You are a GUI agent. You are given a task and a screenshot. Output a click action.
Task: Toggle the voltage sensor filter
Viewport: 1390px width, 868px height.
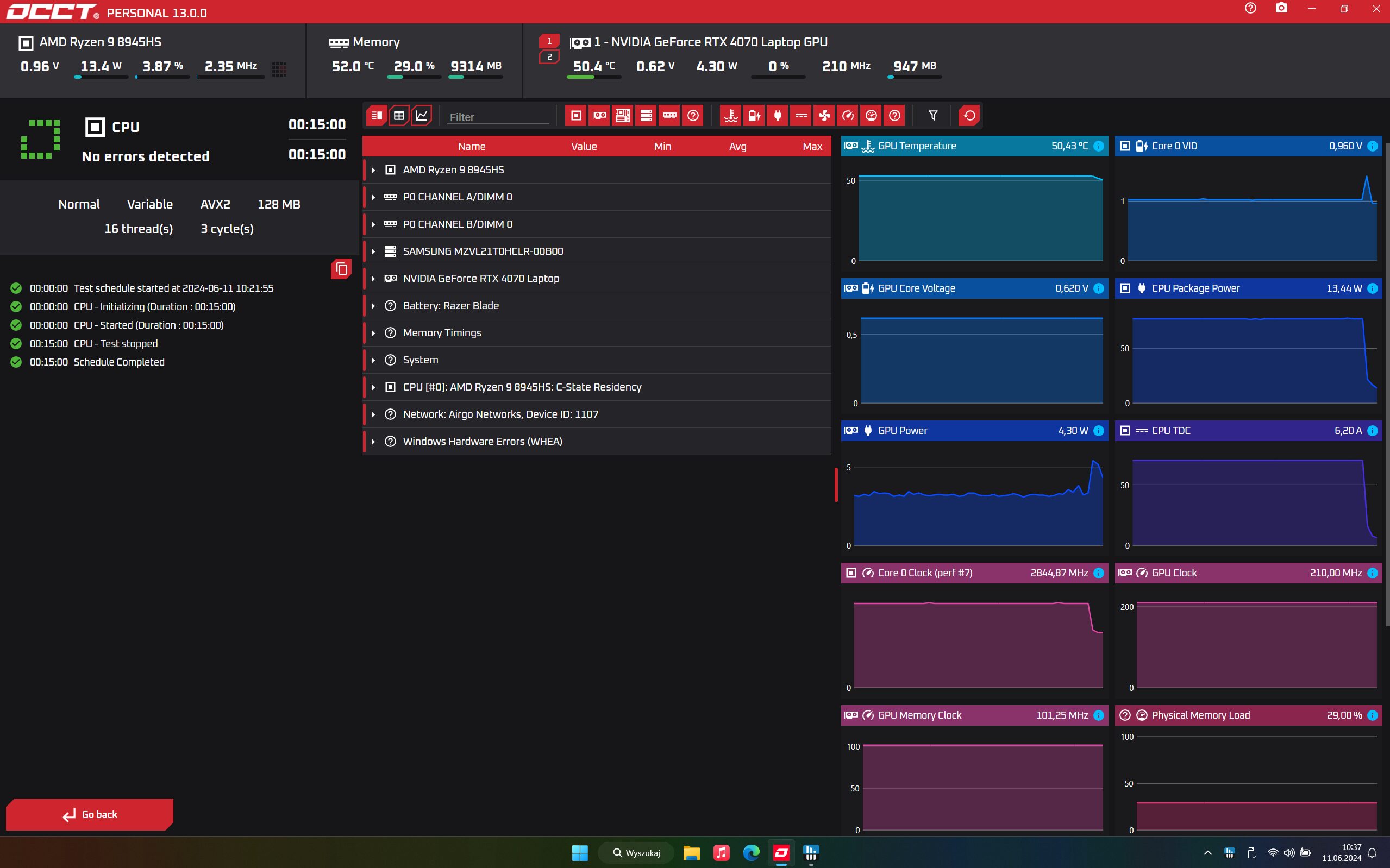[x=754, y=115]
